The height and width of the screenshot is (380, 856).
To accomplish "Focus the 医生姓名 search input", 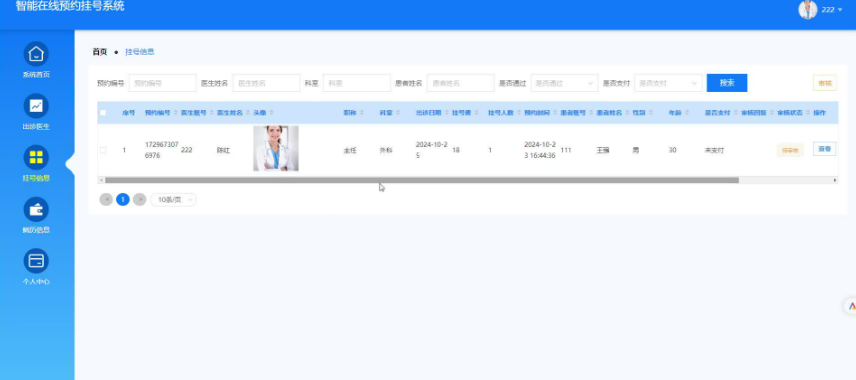I will pos(266,83).
